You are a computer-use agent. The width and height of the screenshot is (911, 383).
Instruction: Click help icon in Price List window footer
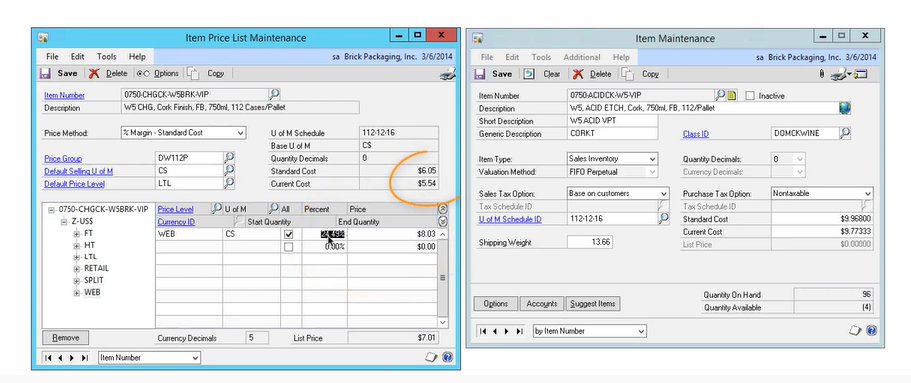[447, 357]
